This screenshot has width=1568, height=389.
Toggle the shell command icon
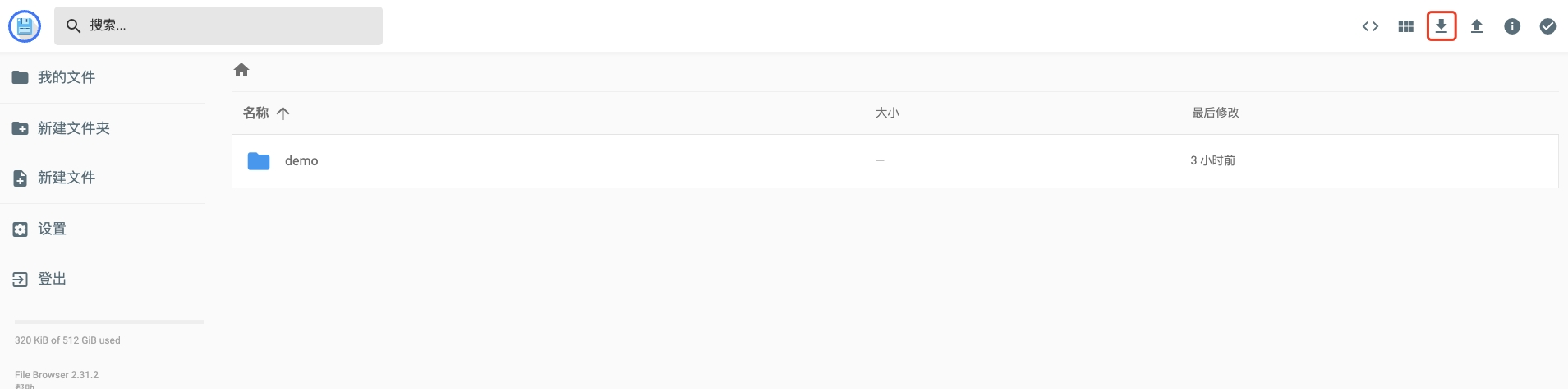pyautogui.click(x=1370, y=26)
